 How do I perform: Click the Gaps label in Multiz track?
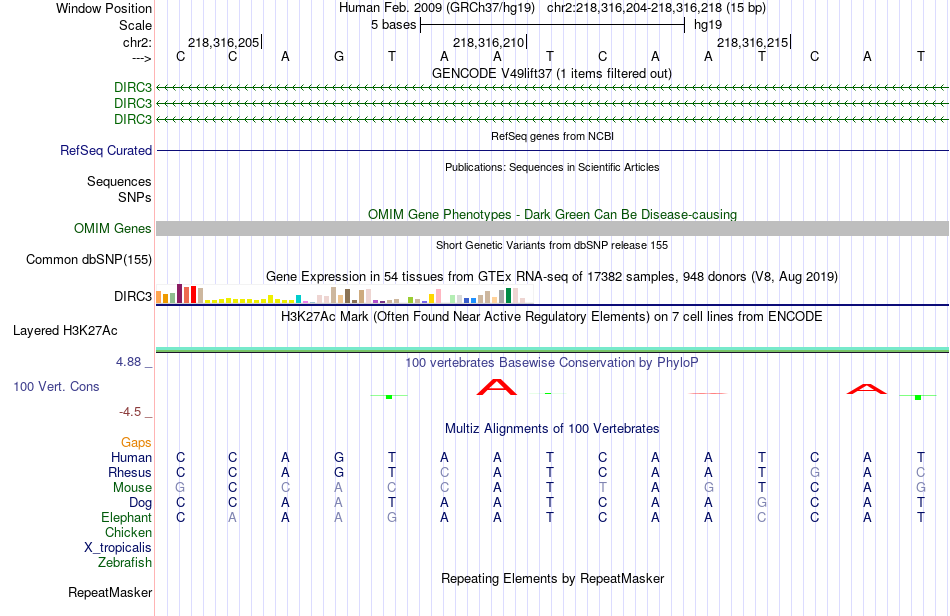click(136, 443)
